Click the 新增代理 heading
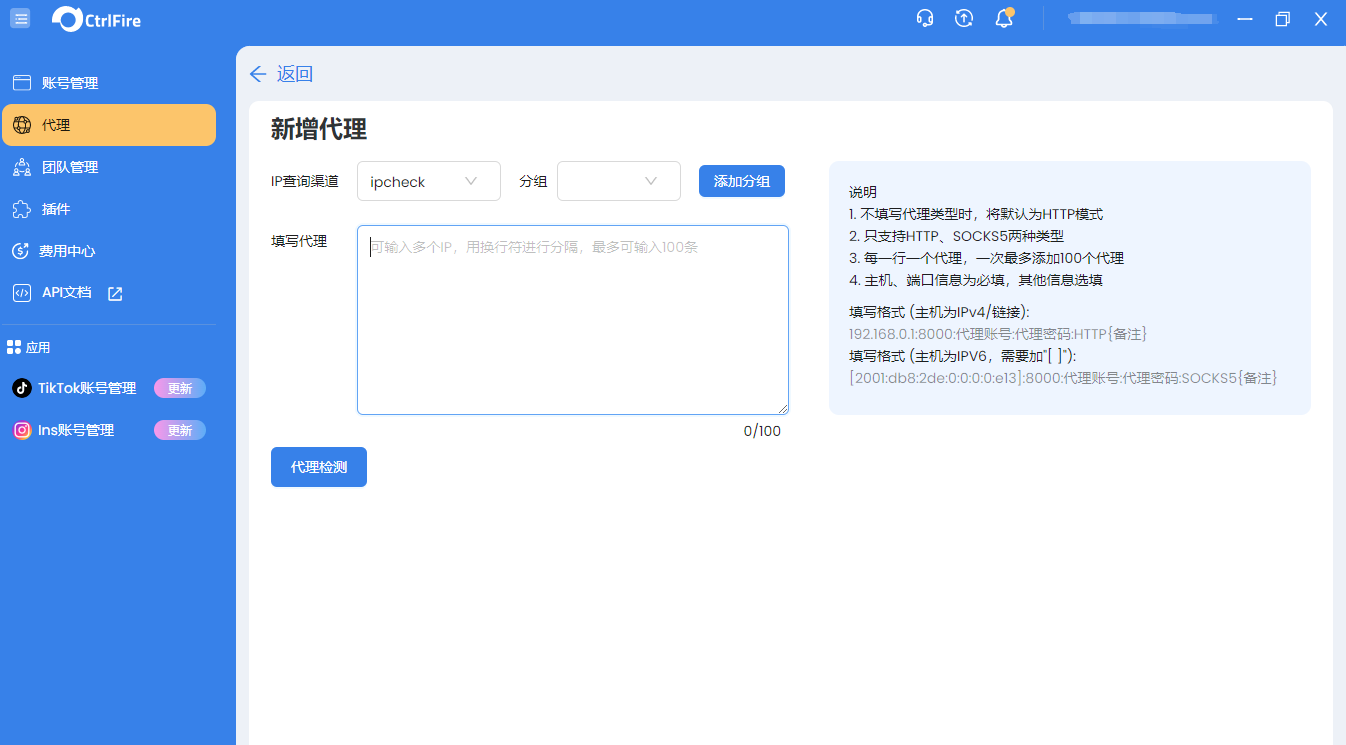The width and height of the screenshot is (1346, 745). point(319,129)
